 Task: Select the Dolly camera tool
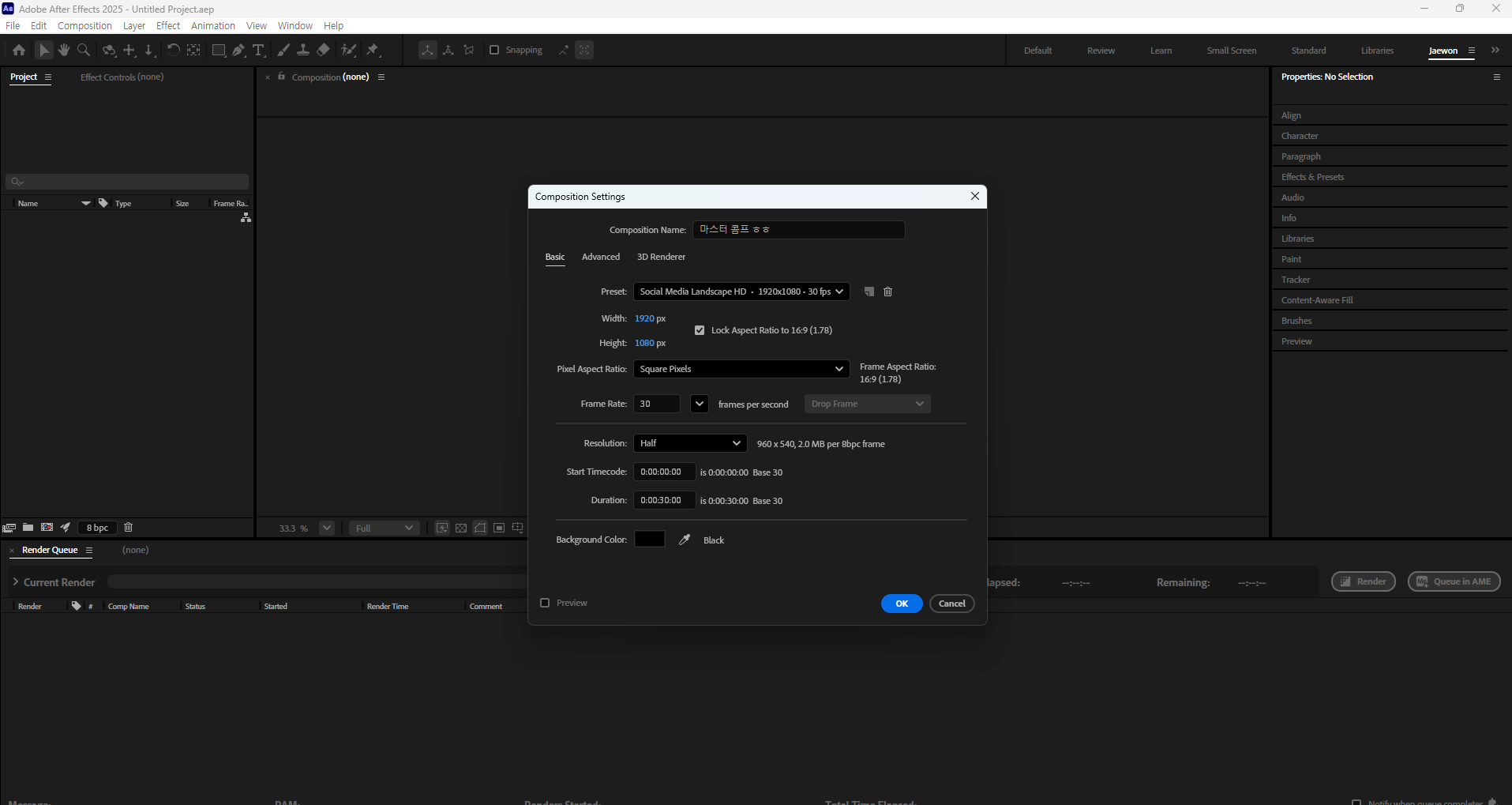(x=149, y=50)
